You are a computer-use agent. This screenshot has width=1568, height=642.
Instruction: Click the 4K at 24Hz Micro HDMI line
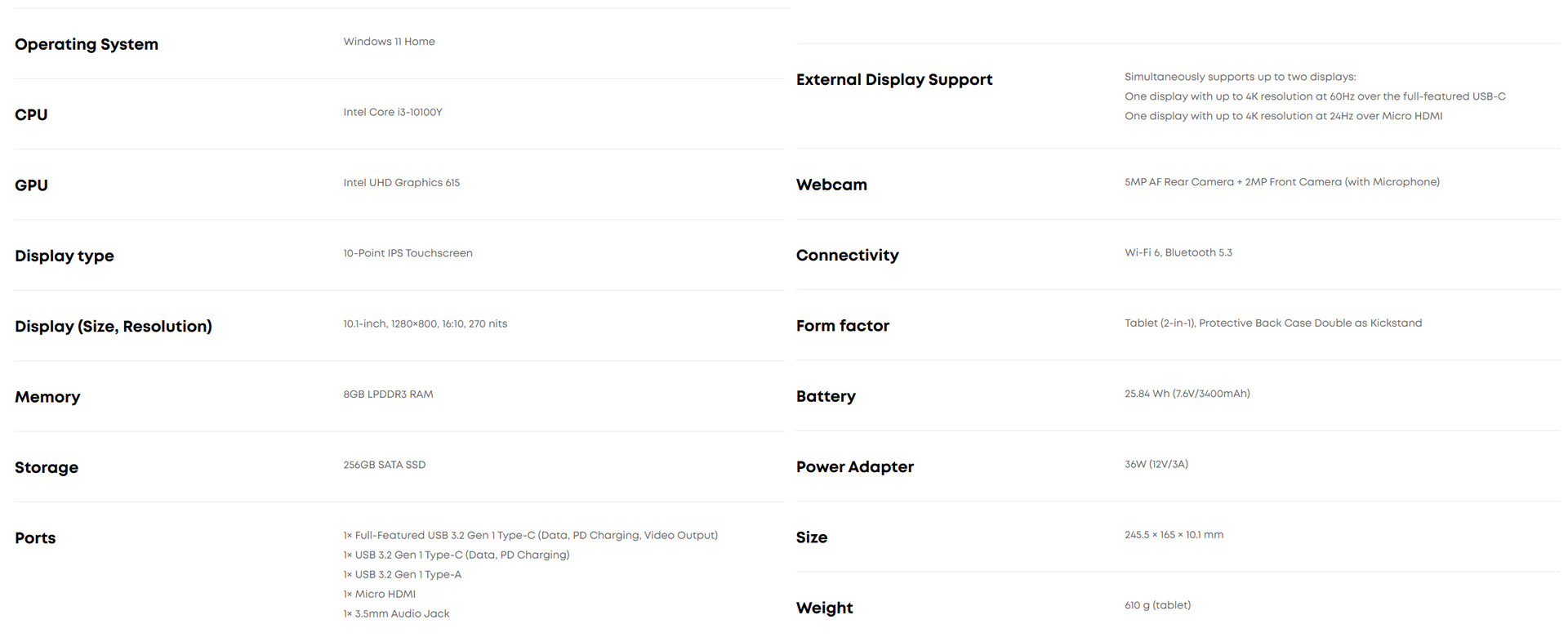(x=1283, y=116)
